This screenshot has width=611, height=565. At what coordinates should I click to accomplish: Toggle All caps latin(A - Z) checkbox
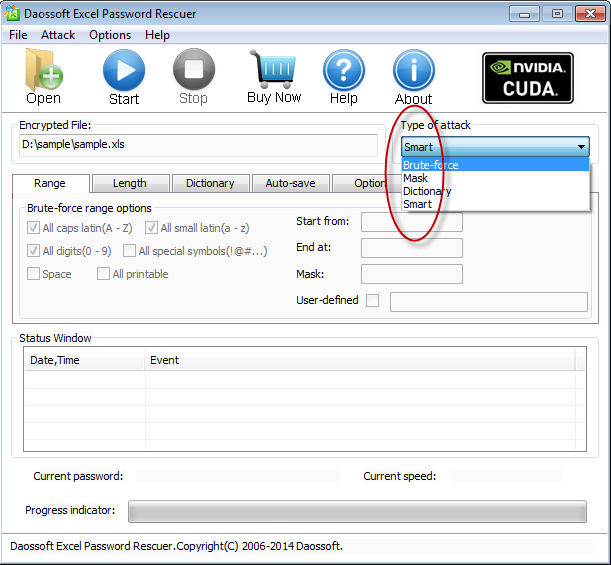(33, 228)
